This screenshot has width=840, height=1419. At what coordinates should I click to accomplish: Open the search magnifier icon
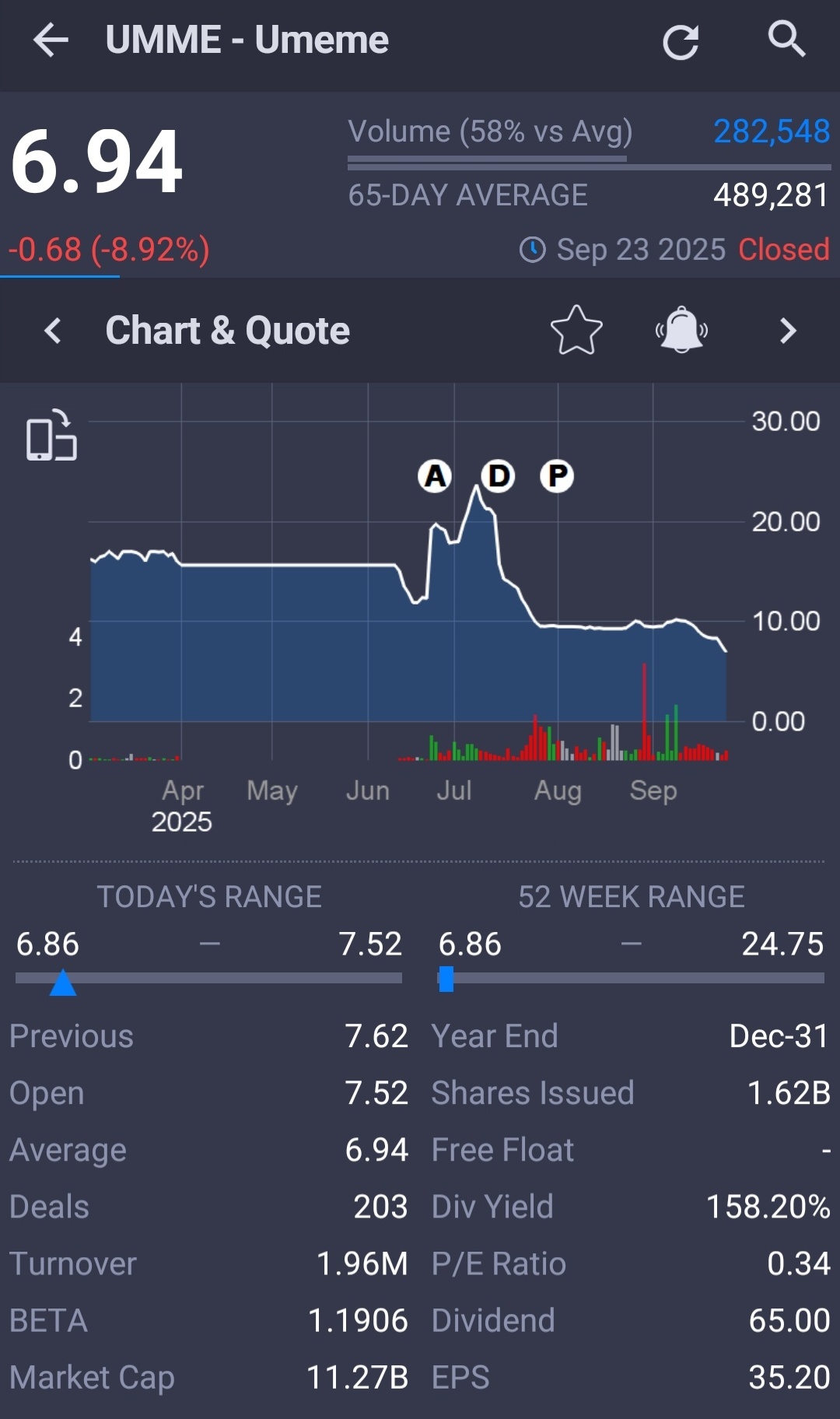[x=786, y=39]
